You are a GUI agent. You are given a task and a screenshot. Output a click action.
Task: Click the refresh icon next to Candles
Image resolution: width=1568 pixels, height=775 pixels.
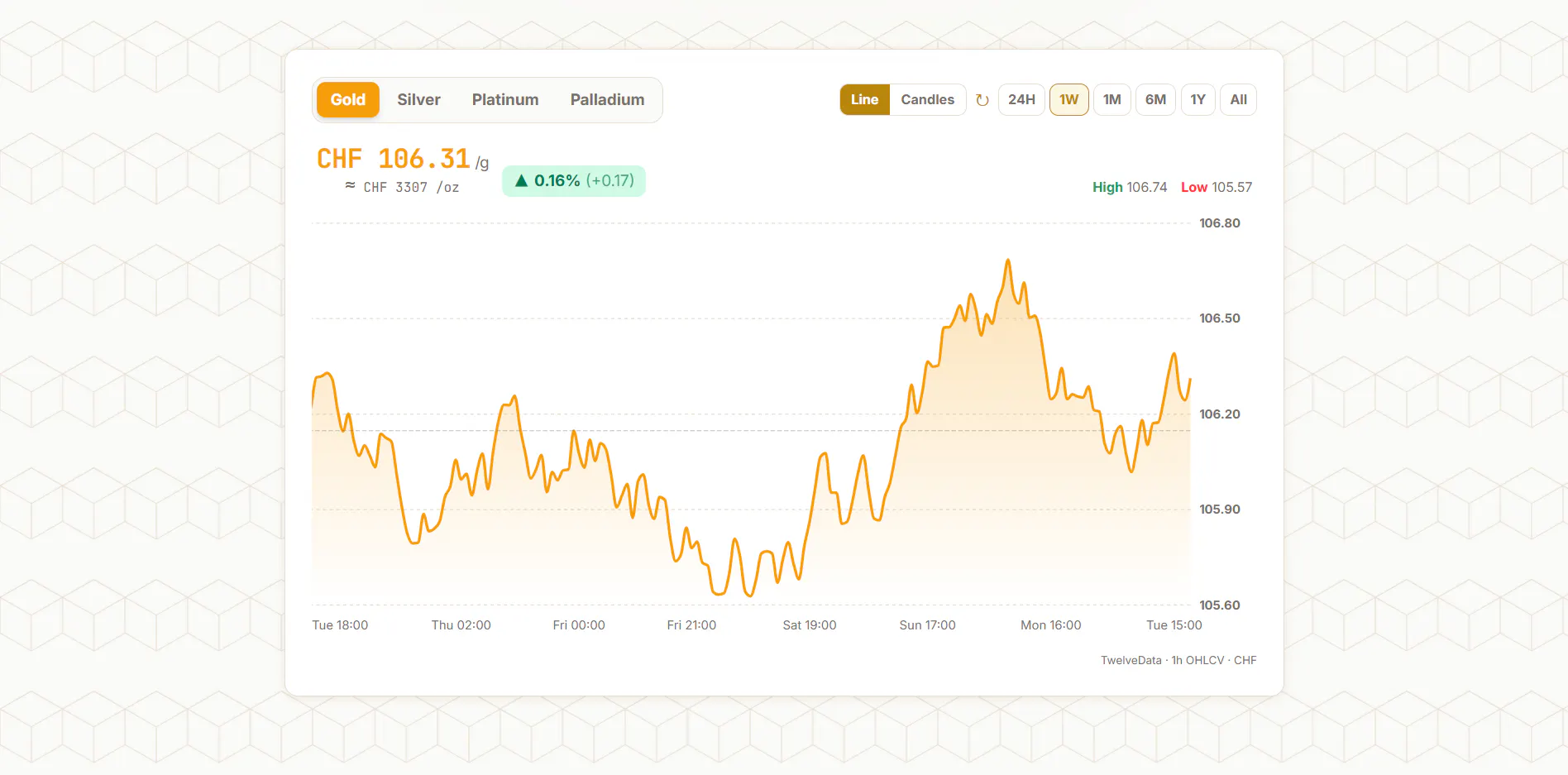coord(982,100)
